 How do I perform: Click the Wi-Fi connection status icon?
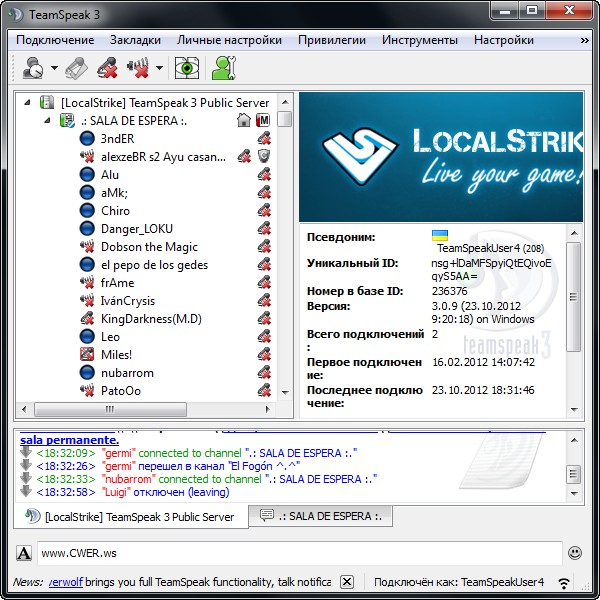[x=566, y=581]
